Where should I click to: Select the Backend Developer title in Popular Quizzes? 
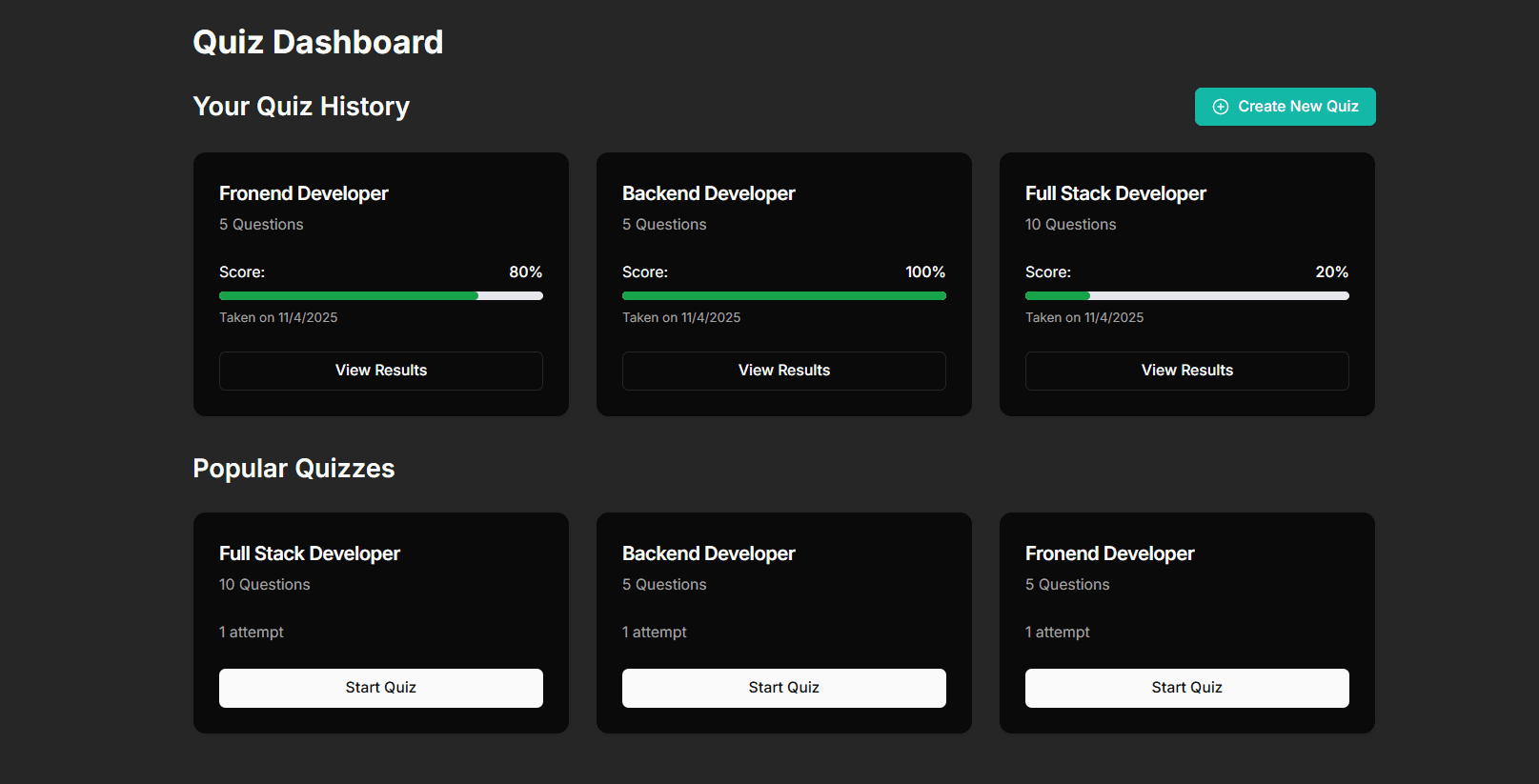tap(709, 553)
